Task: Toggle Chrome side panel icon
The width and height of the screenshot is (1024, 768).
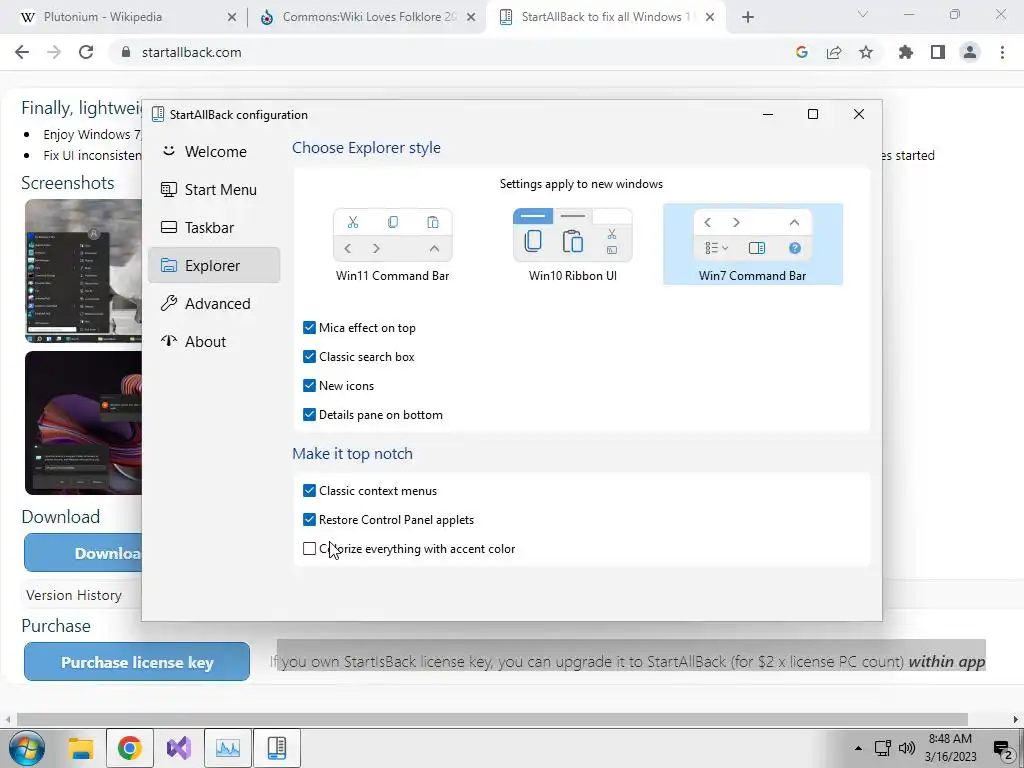Action: coord(938,52)
